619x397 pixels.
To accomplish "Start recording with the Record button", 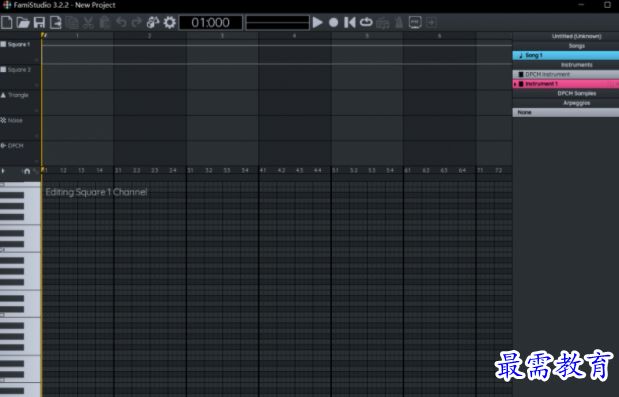I will (334, 22).
